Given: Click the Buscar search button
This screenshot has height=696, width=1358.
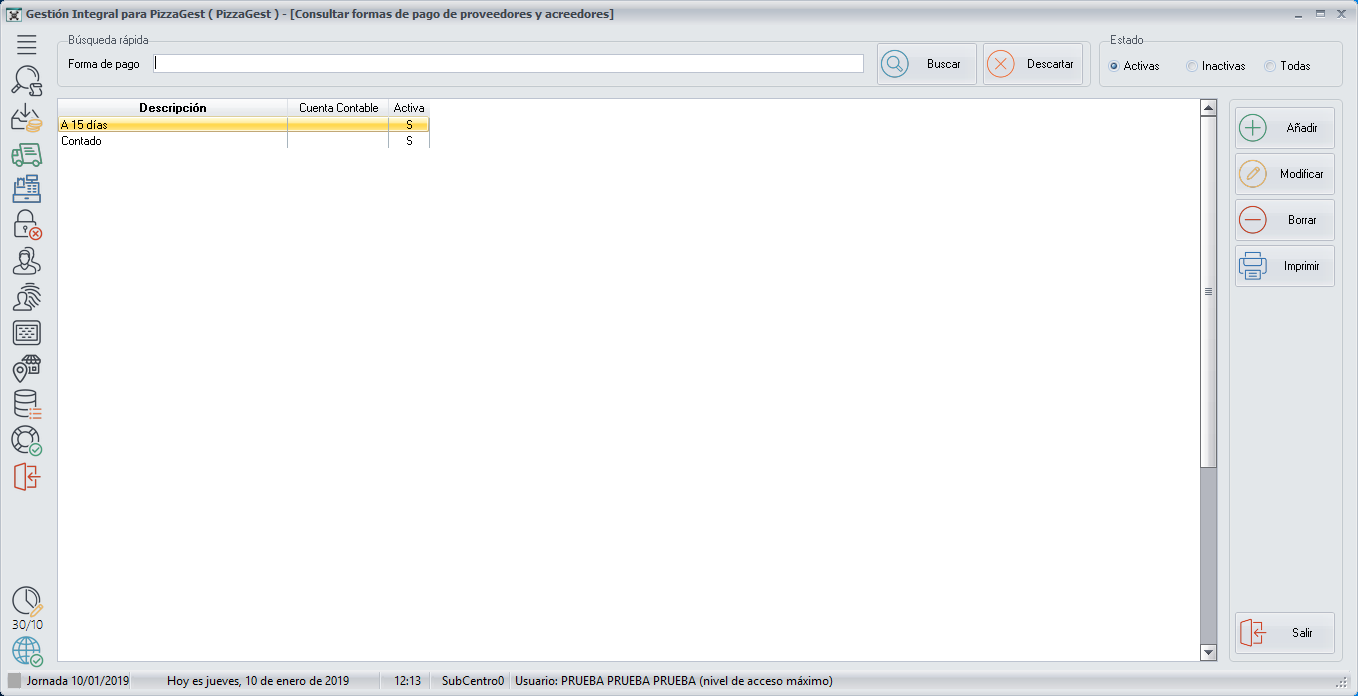Looking at the screenshot, I should point(926,64).
